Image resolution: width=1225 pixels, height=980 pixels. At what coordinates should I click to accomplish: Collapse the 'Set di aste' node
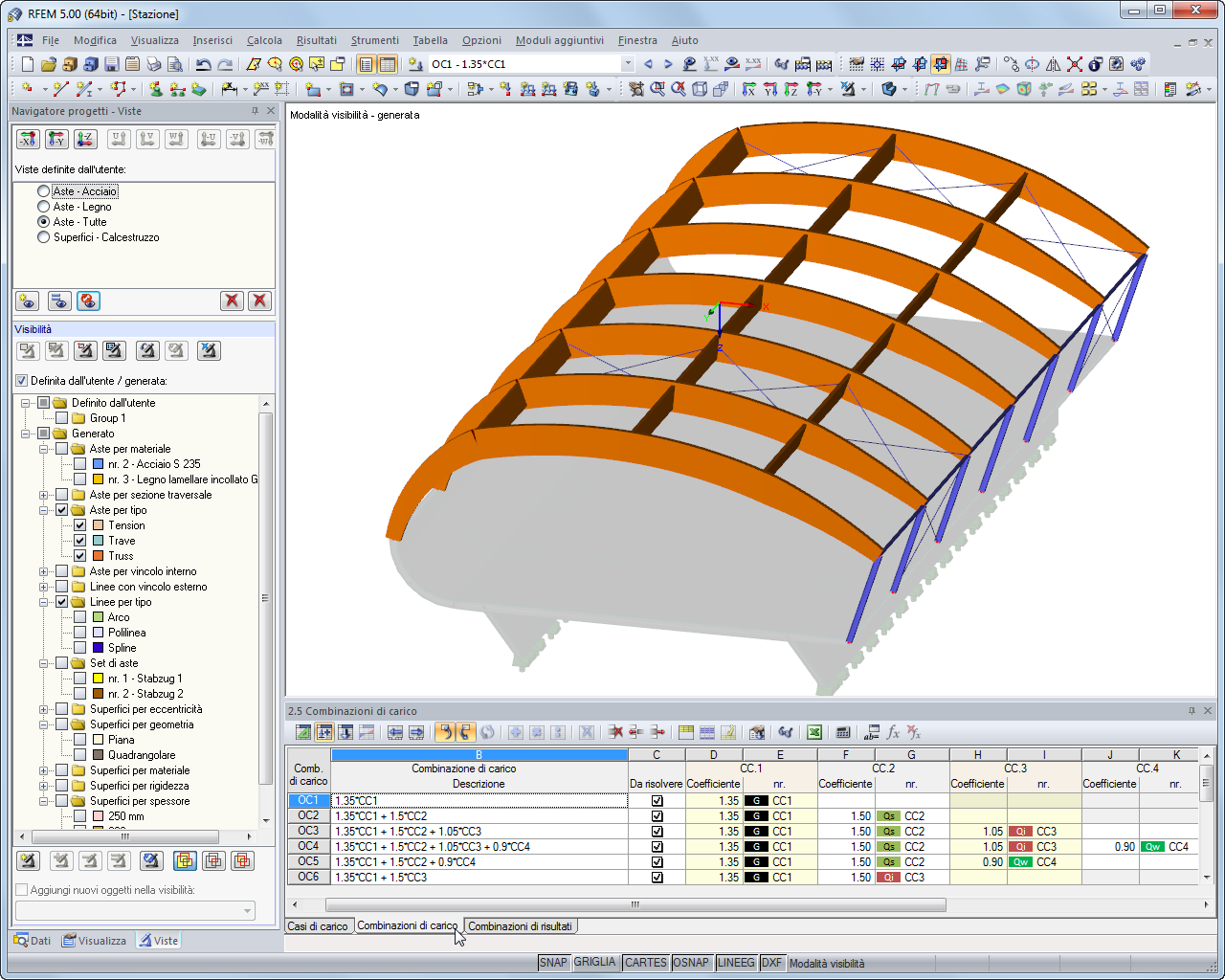tap(44, 663)
